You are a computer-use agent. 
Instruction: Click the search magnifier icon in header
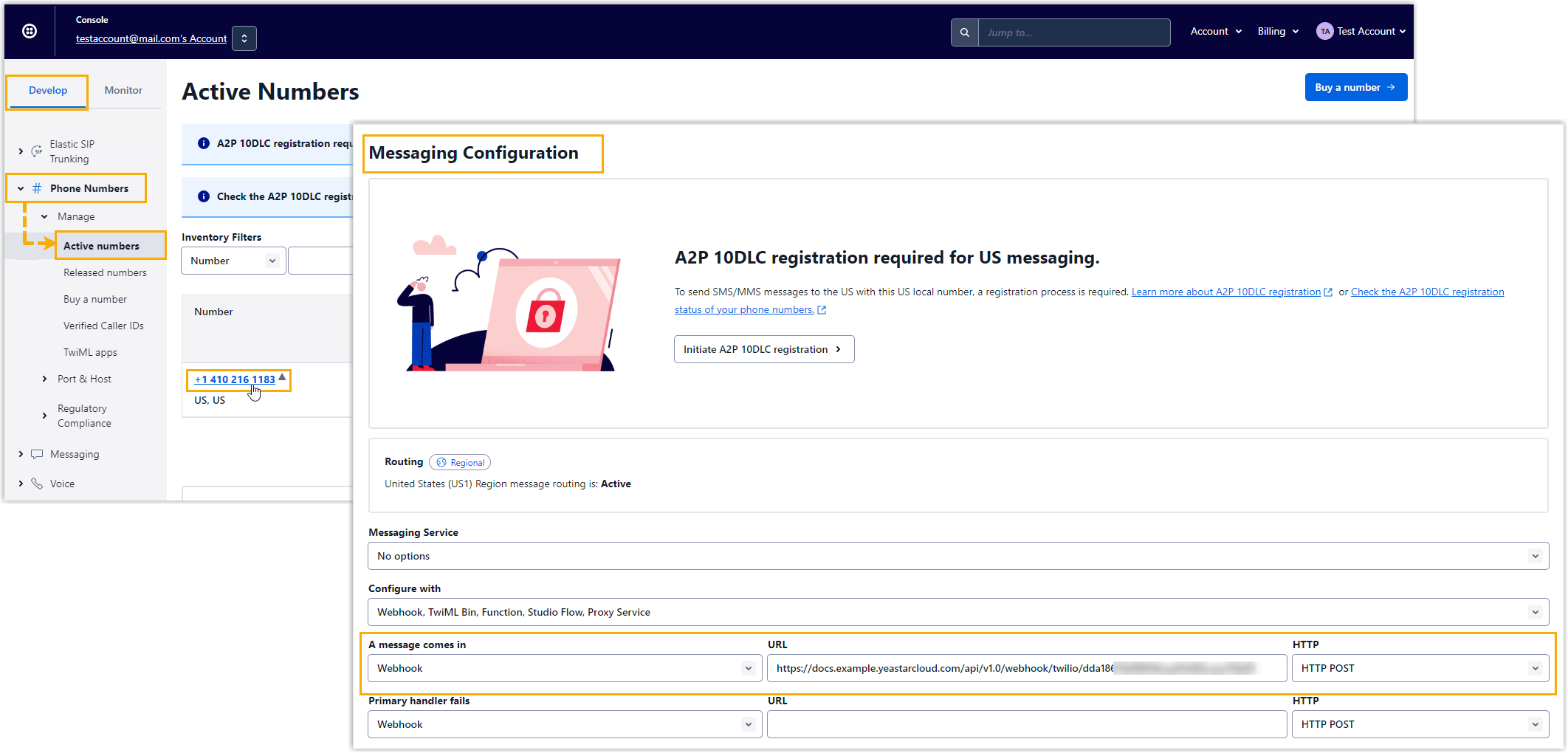click(x=964, y=32)
